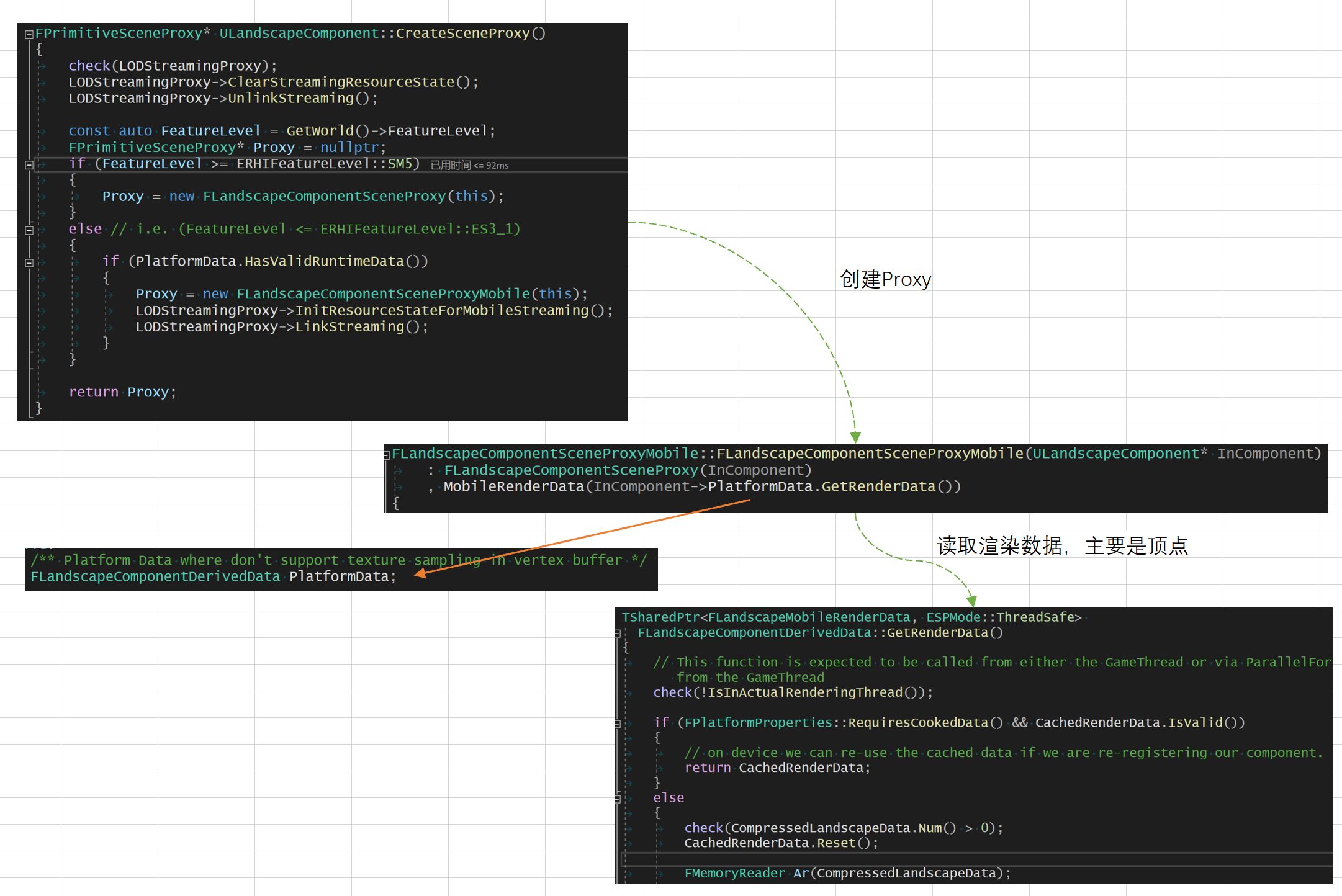The height and width of the screenshot is (896, 1342).
Task: Collapse the FeatureLevel >= SM5 if block
Action: tap(29, 165)
